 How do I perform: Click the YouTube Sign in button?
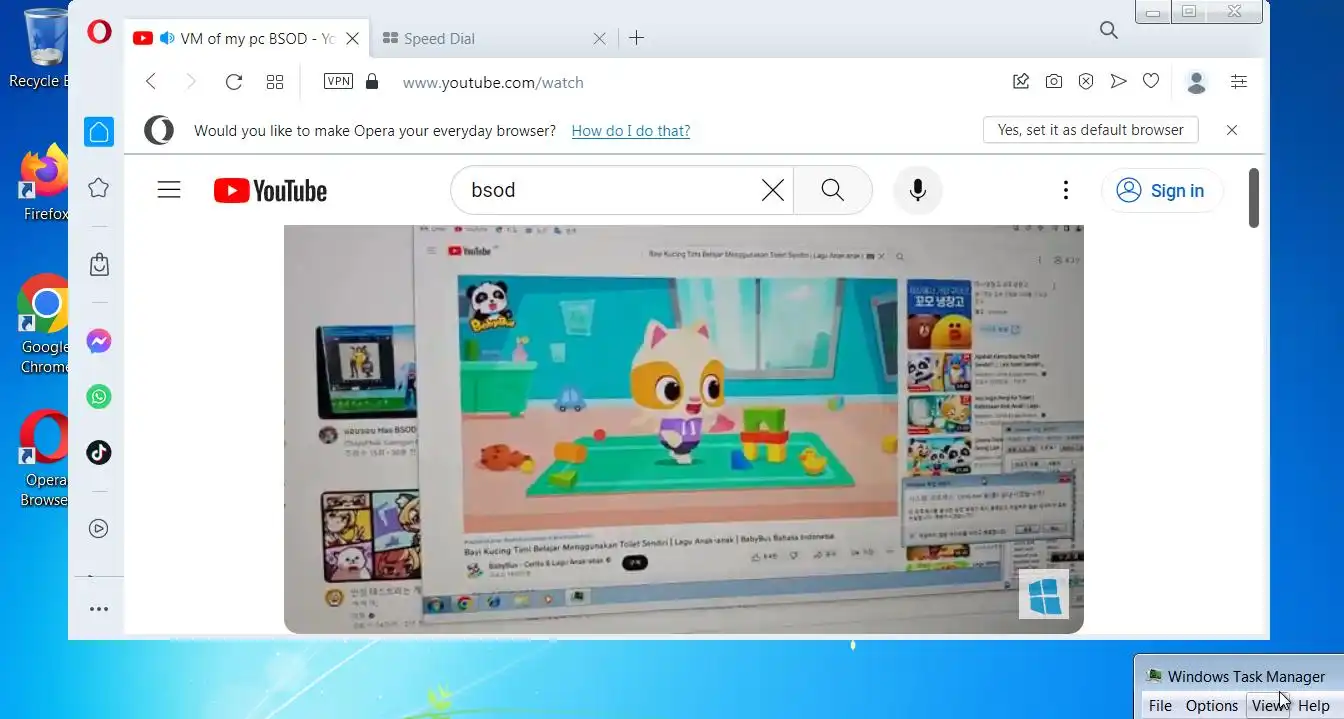coord(1161,190)
